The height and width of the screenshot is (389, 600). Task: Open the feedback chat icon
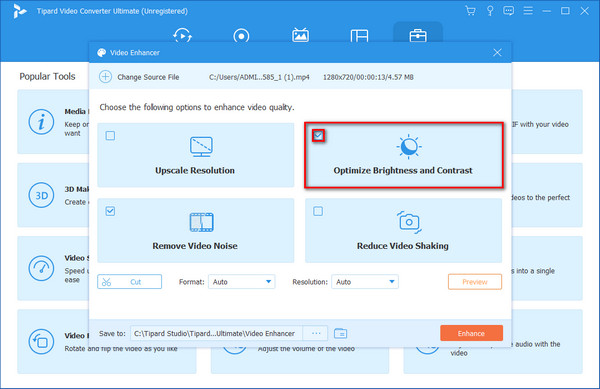(509, 11)
